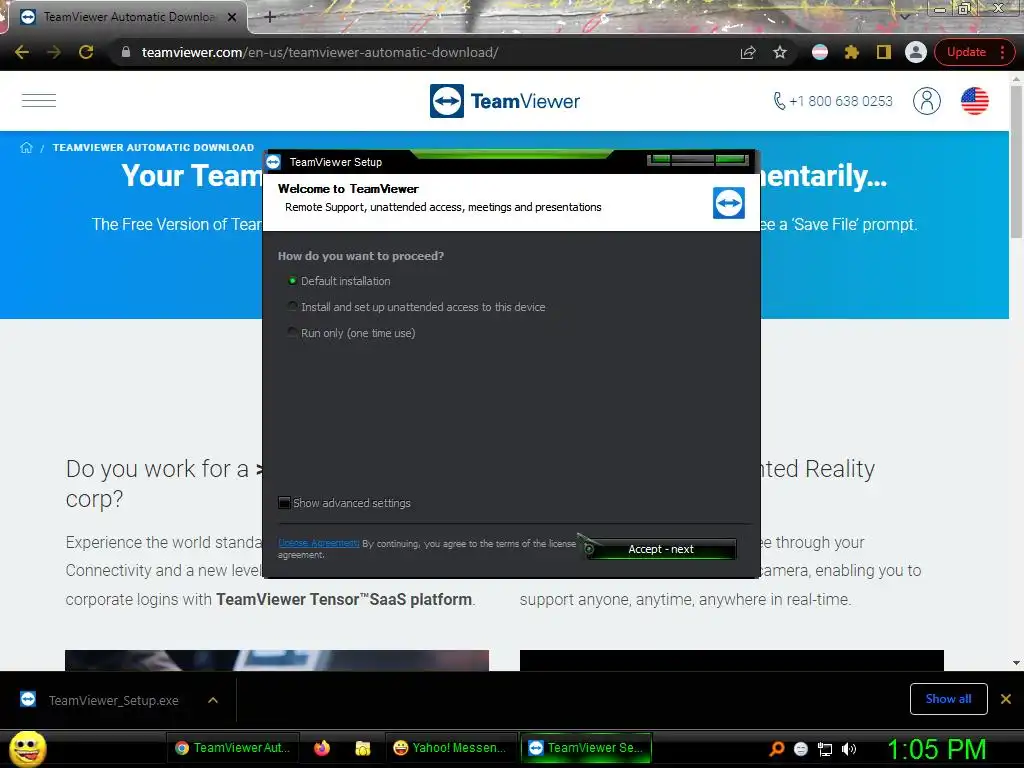This screenshot has width=1024, height=768.
Task: Open the tab search chevron
Action: (x=904, y=16)
